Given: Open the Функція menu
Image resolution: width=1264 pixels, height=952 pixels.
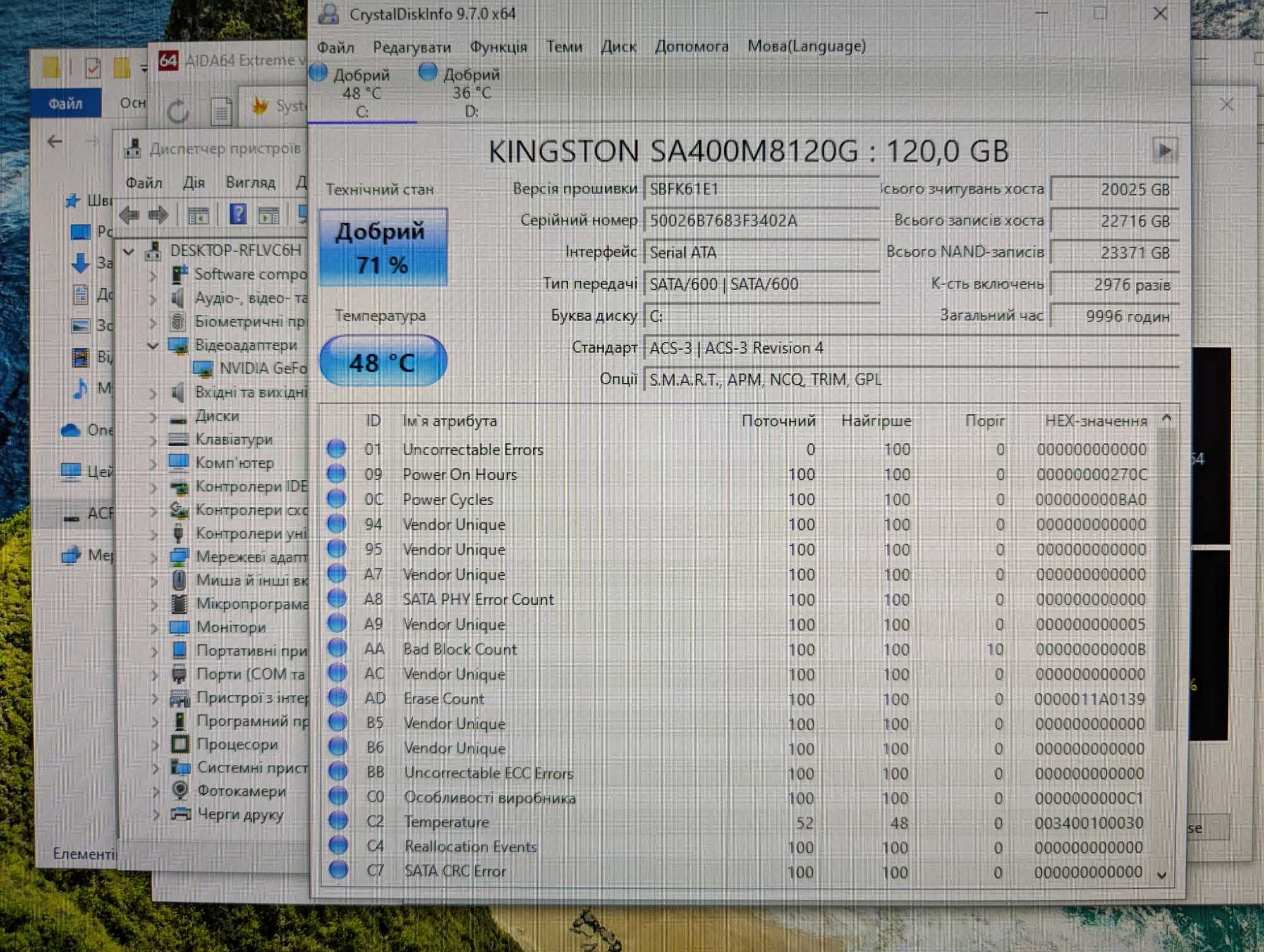Looking at the screenshot, I should click(498, 47).
